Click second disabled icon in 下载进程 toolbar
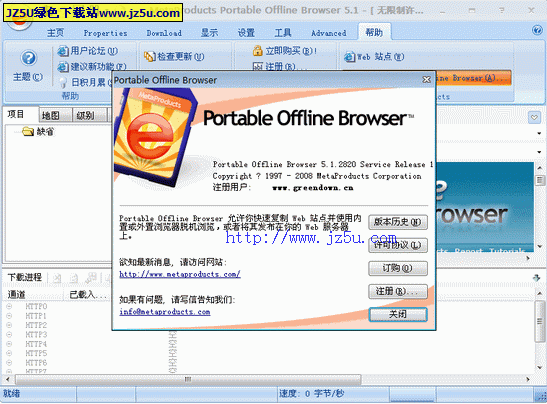The width and height of the screenshot is (547, 404). pos(74,277)
